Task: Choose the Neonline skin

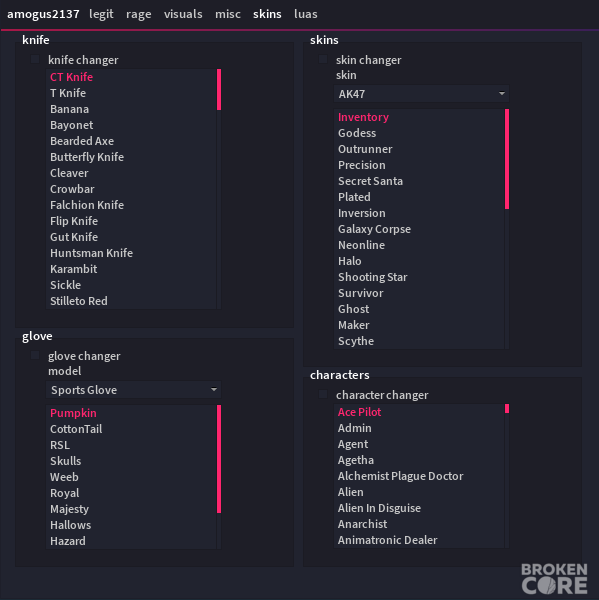Action: [x=419, y=245]
